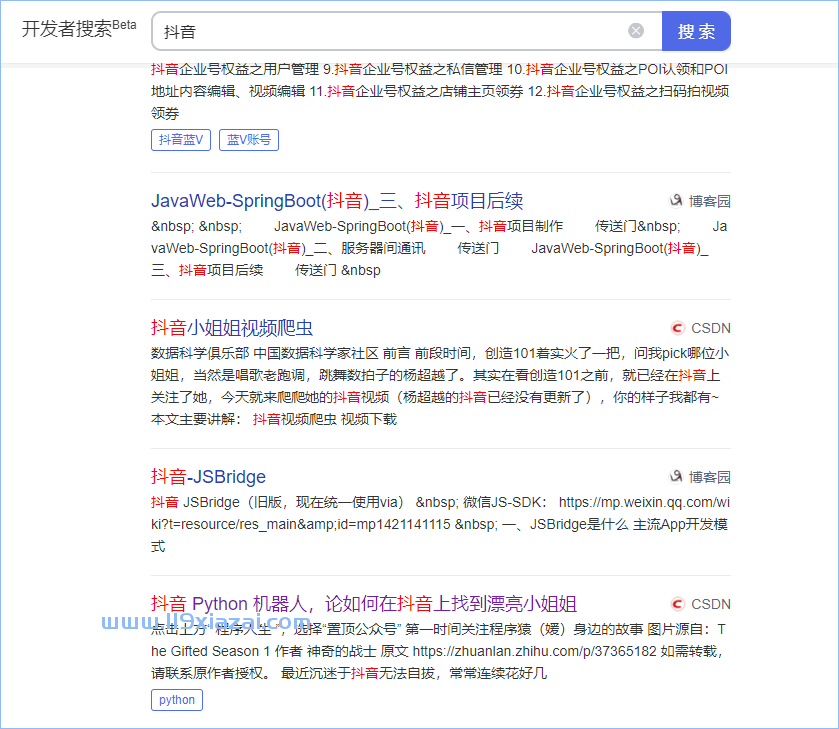Click the blue 搜索 search button
839x729 pixels.
click(x=696, y=31)
